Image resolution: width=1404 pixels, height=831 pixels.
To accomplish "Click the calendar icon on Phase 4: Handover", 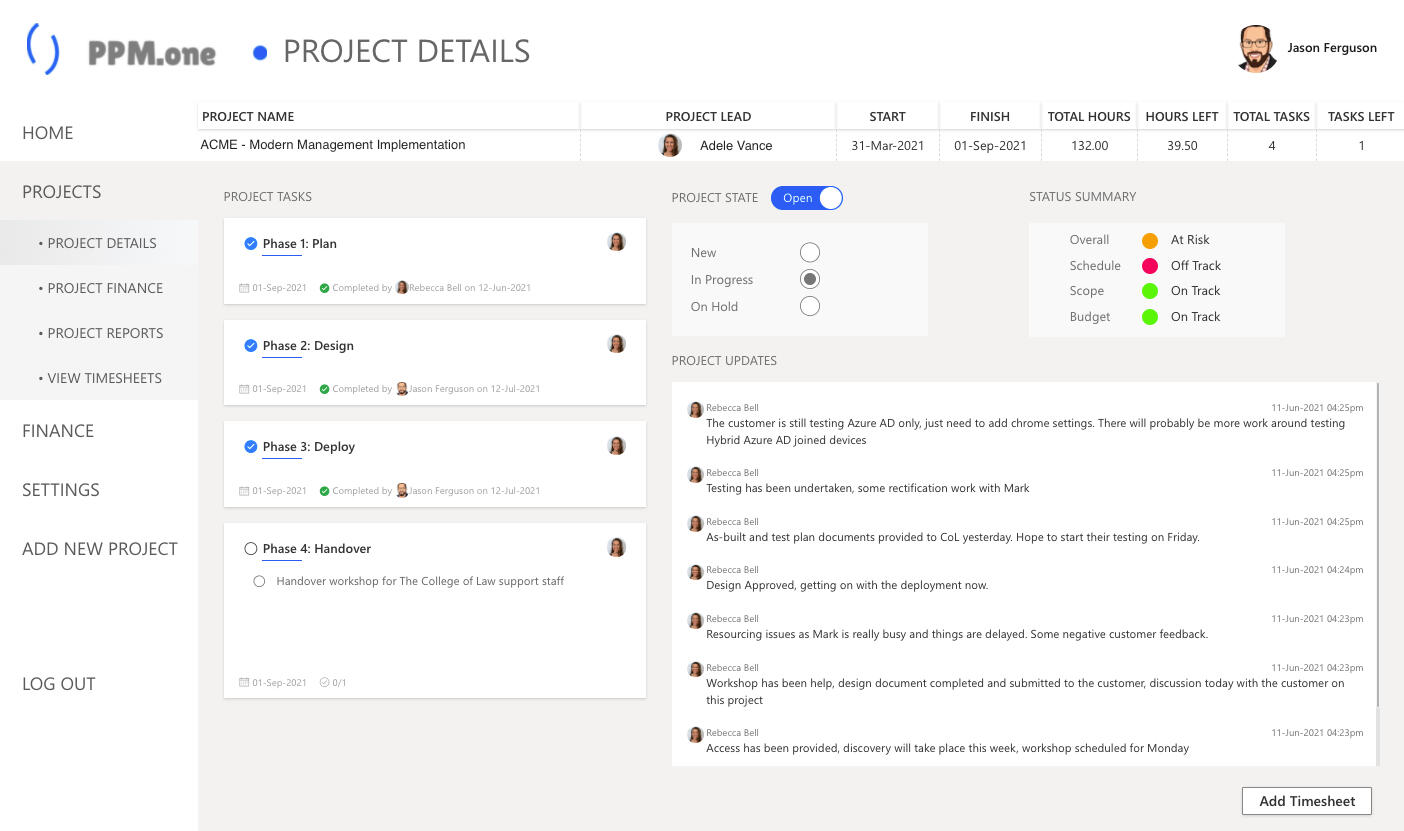I will [244, 683].
